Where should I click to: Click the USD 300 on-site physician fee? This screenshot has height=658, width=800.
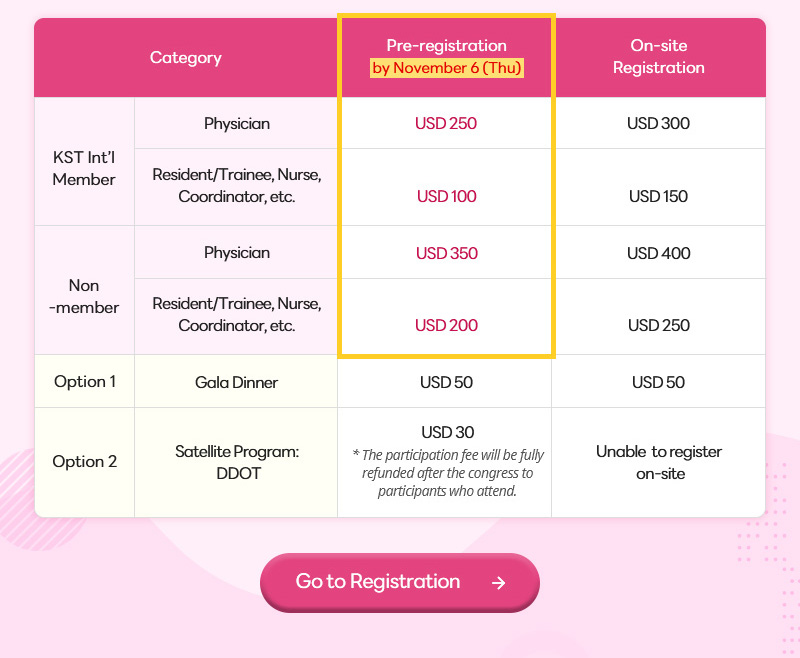click(x=658, y=124)
